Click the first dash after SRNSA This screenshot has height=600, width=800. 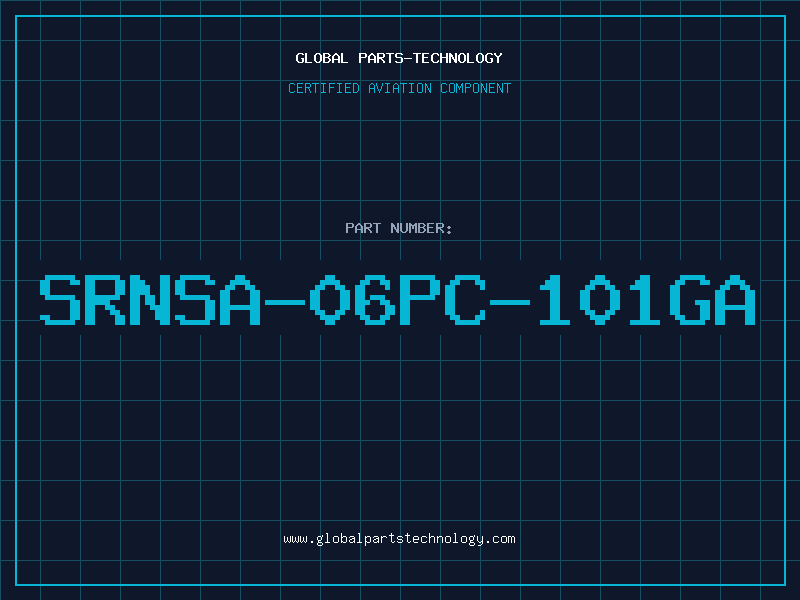point(285,302)
